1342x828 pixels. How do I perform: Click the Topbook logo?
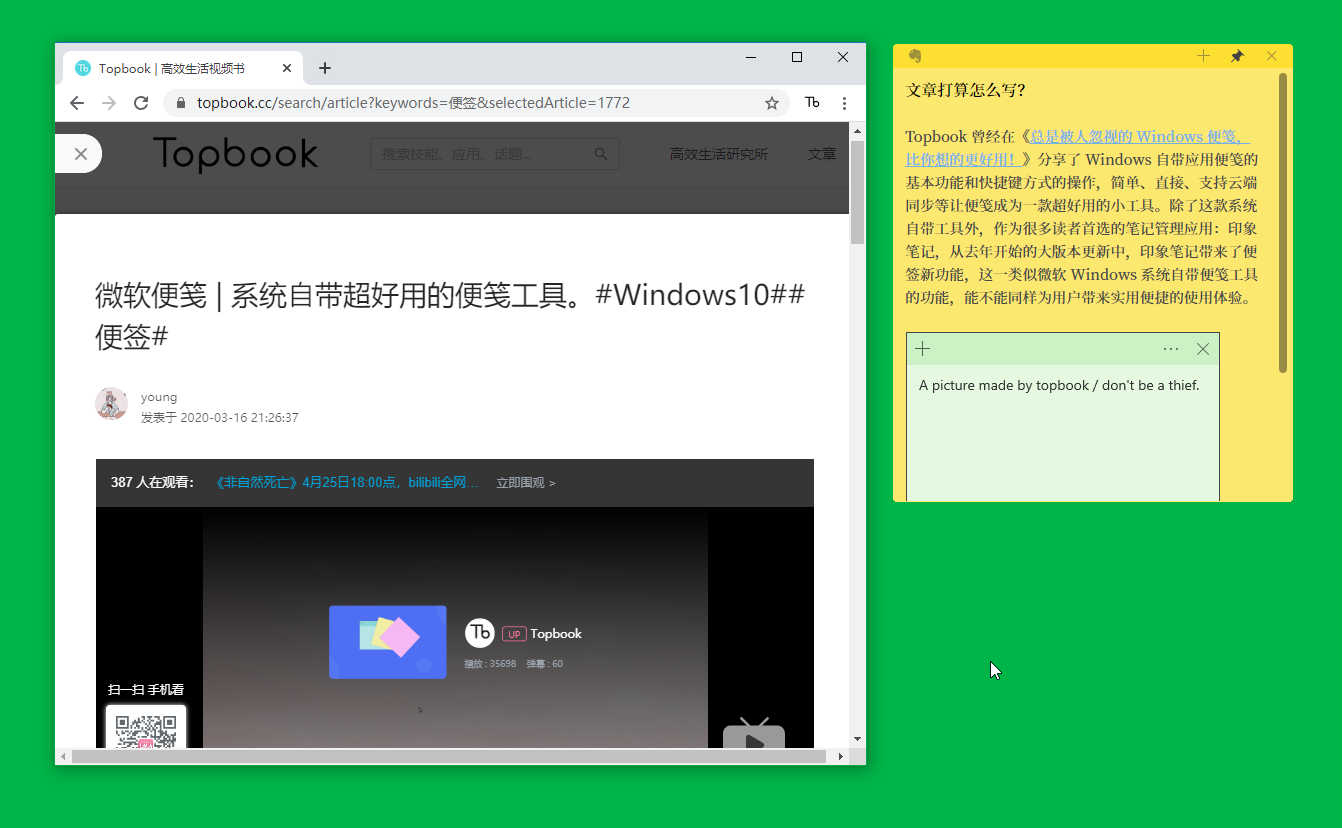pos(236,154)
